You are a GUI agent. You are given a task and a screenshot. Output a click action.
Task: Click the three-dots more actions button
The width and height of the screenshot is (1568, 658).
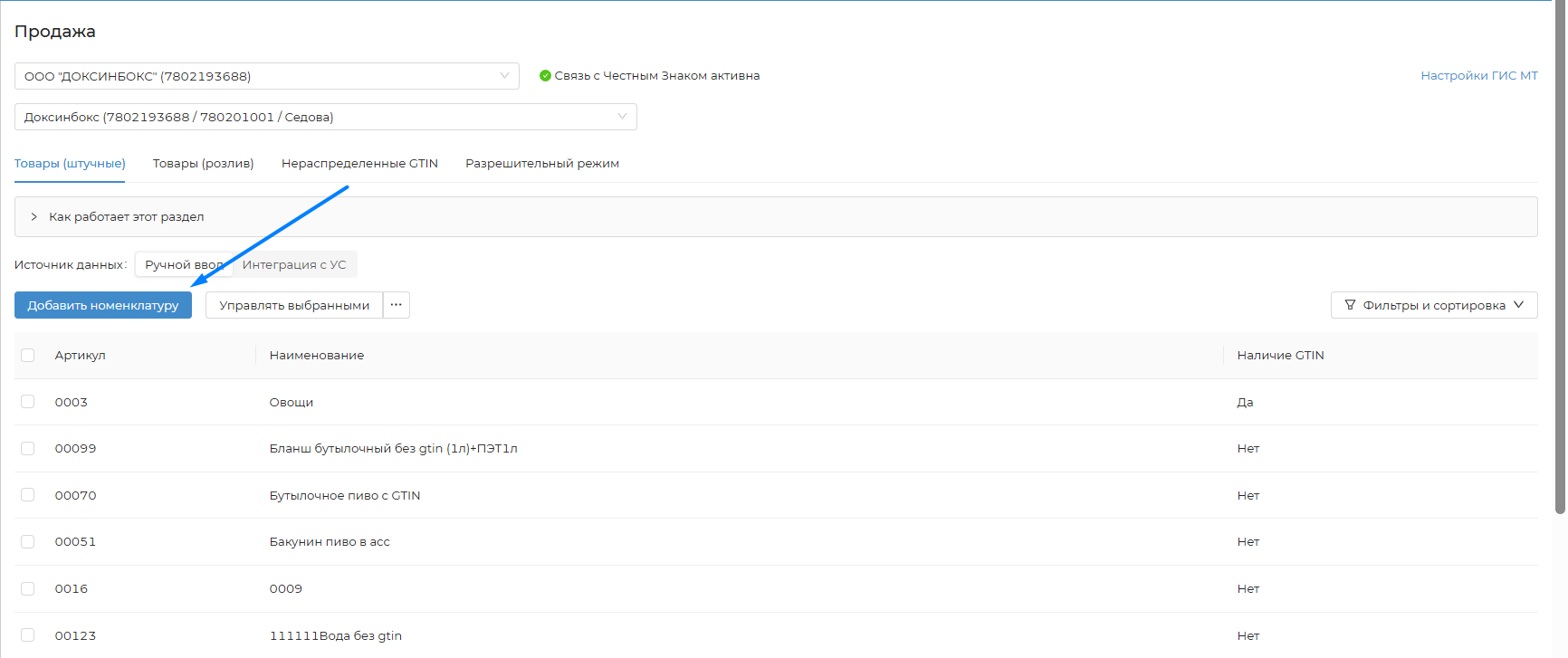(397, 305)
